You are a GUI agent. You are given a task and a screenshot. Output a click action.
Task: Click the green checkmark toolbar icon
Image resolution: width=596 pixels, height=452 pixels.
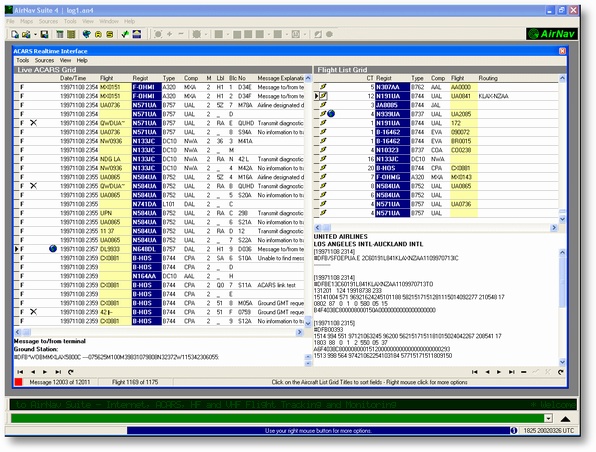point(125,35)
